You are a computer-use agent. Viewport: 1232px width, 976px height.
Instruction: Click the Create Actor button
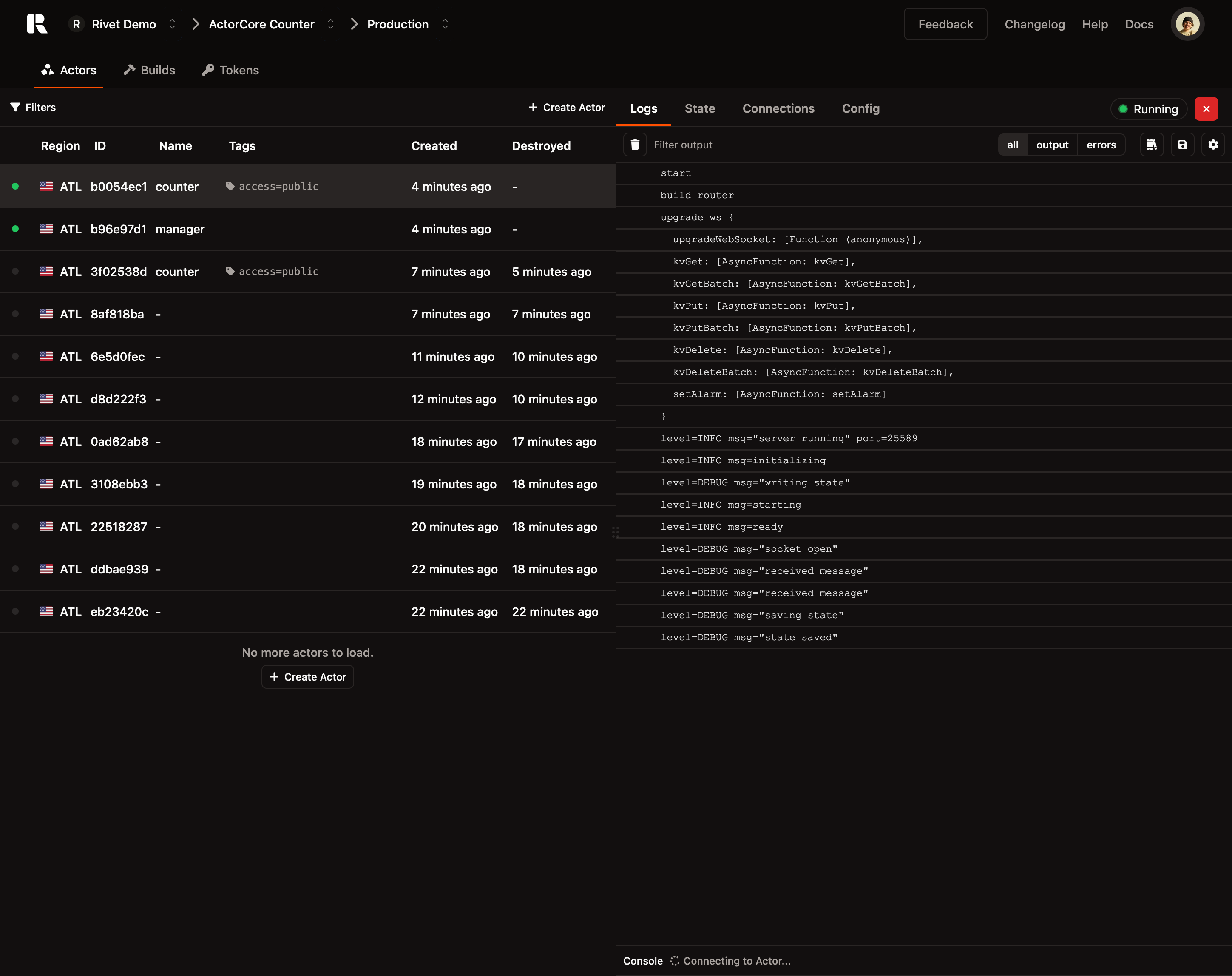coord(566,107)
